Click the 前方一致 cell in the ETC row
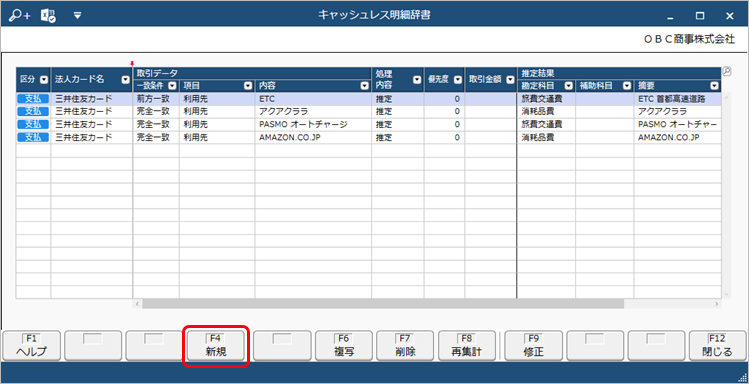This screenshot has height=384, width=749. coord(156,99)
